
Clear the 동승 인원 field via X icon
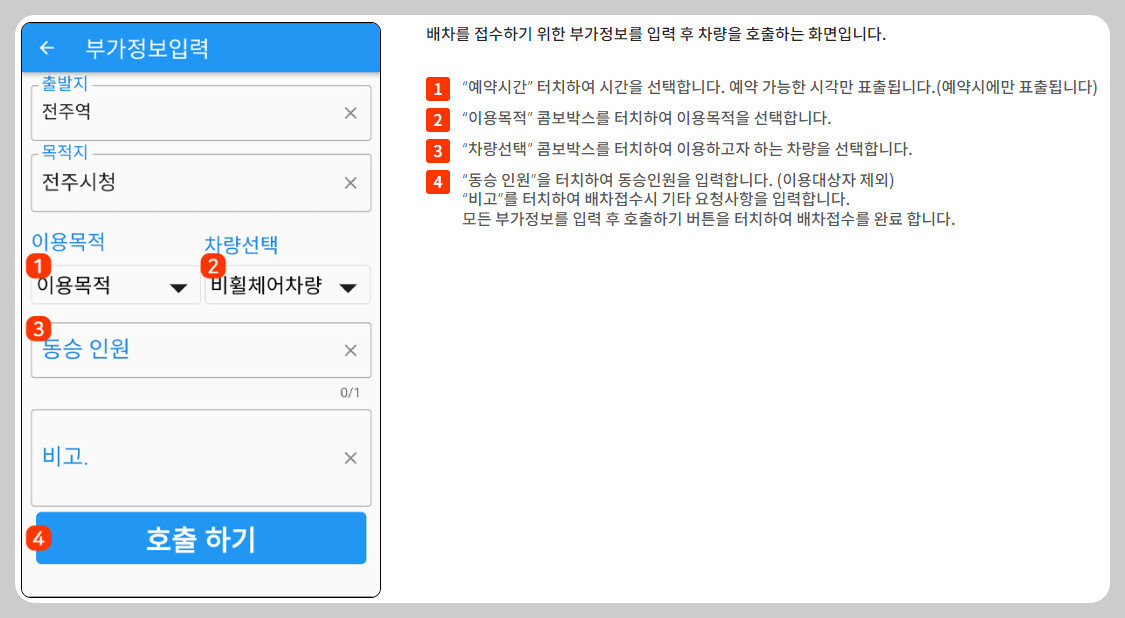pos(350,350)
